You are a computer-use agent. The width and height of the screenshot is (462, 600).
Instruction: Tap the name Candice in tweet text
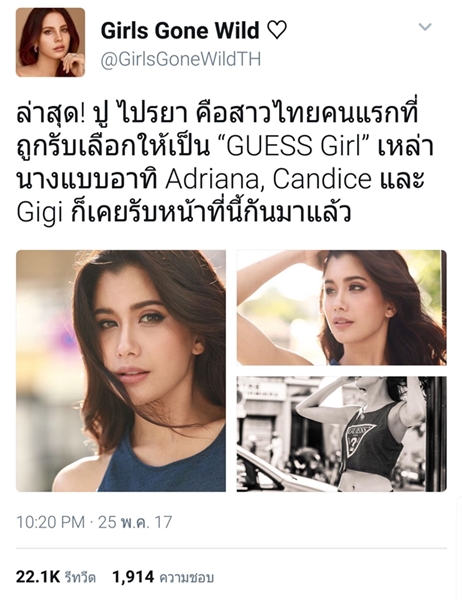coord(322,179)
